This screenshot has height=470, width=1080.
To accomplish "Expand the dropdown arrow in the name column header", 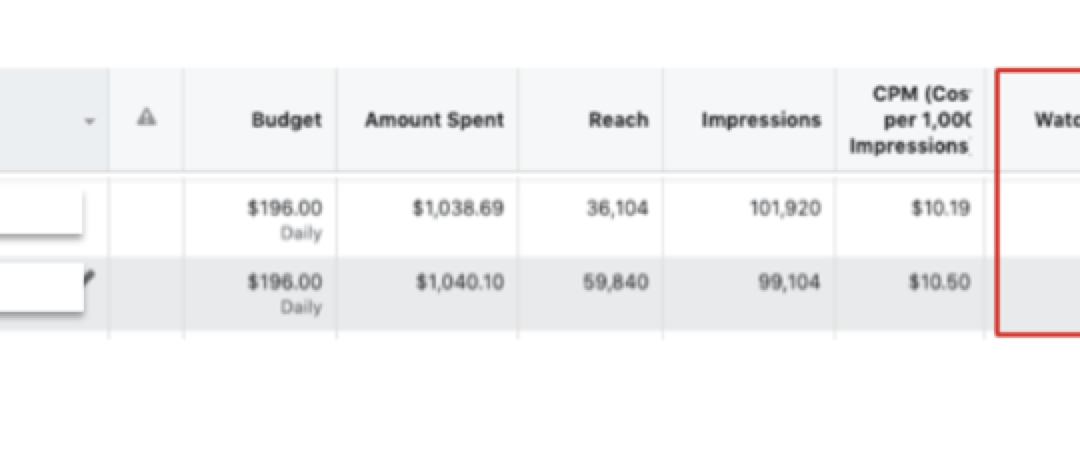I will 89,122.
